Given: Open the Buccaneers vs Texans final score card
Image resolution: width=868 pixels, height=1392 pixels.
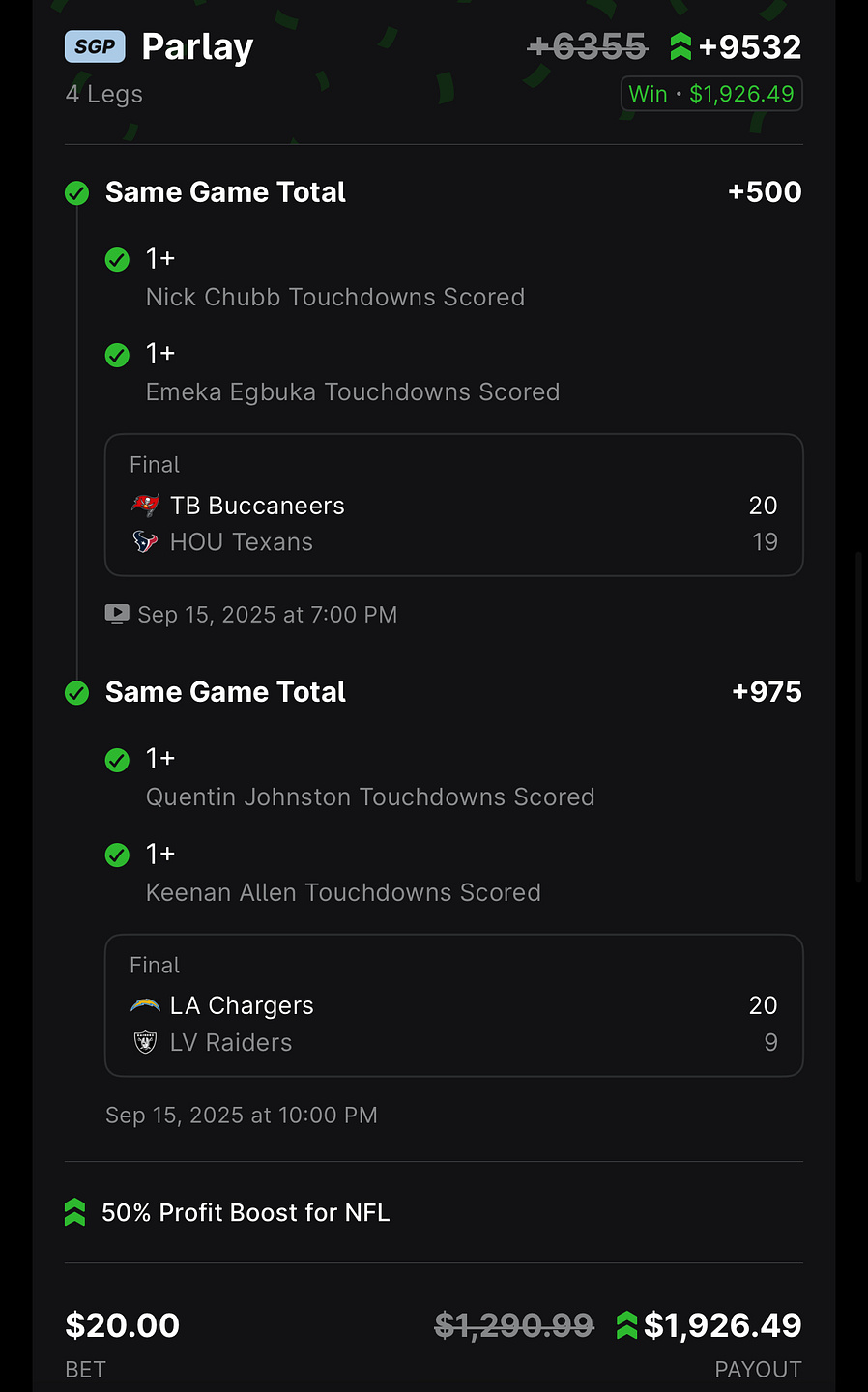Looking at the screenshot, I should click(453, 505).
